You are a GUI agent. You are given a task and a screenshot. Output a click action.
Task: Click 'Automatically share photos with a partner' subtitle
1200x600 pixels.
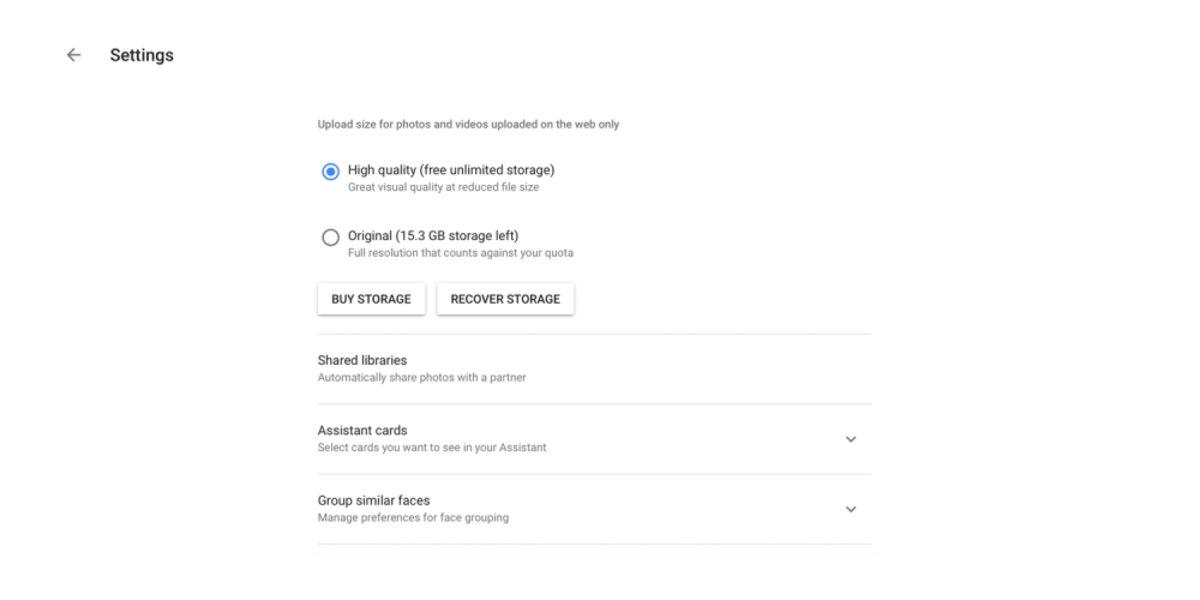click(x=422, y=377)
